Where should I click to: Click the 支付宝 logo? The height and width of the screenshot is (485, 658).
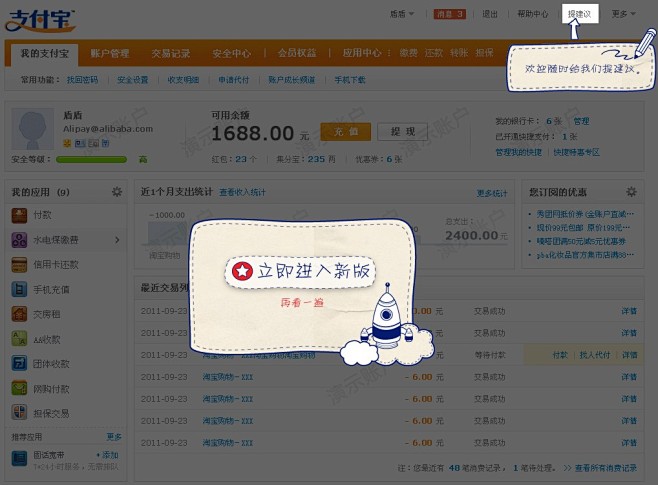(x=40, y=18)
